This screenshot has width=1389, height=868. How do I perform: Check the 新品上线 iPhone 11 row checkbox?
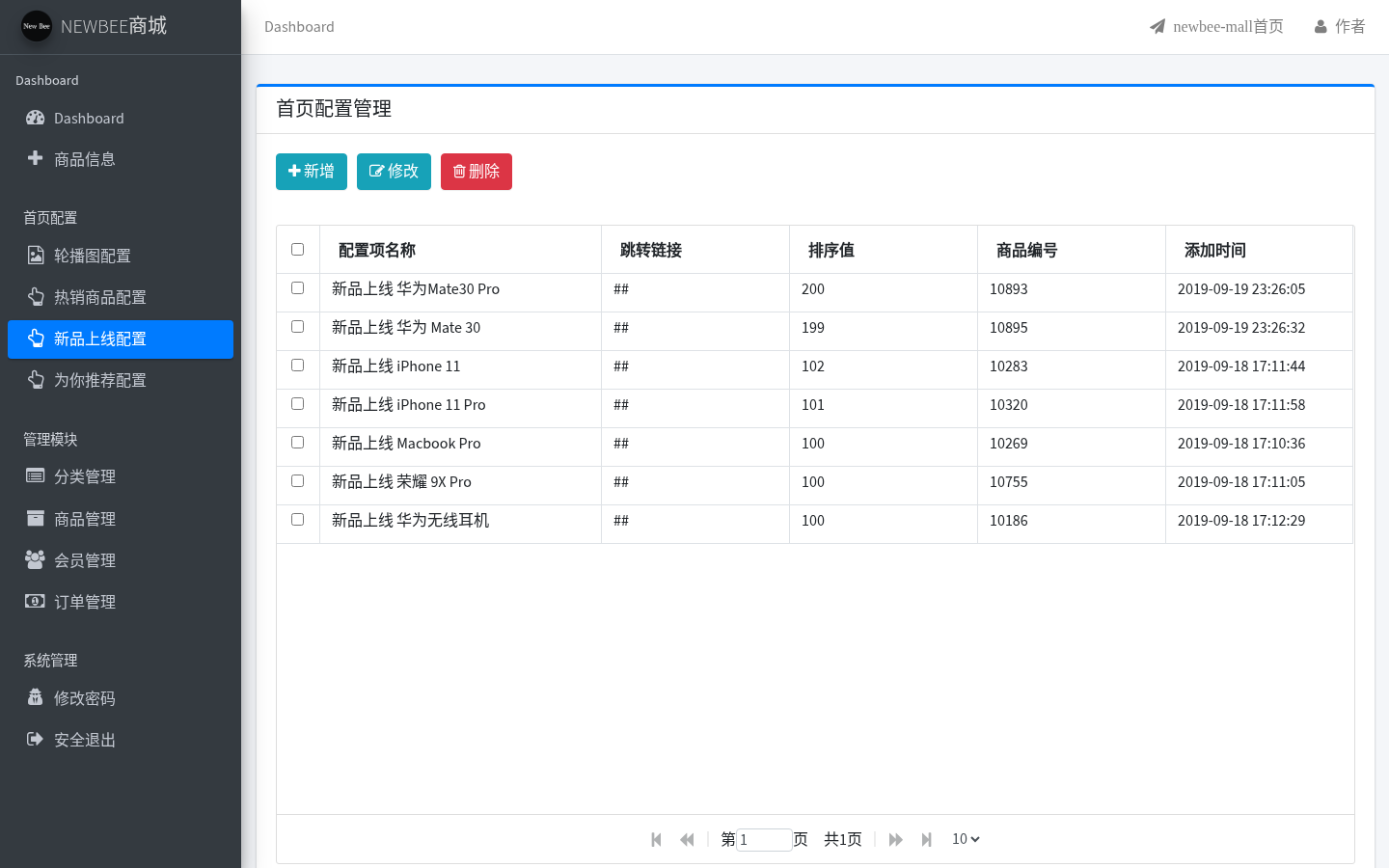tap(297, 366)
